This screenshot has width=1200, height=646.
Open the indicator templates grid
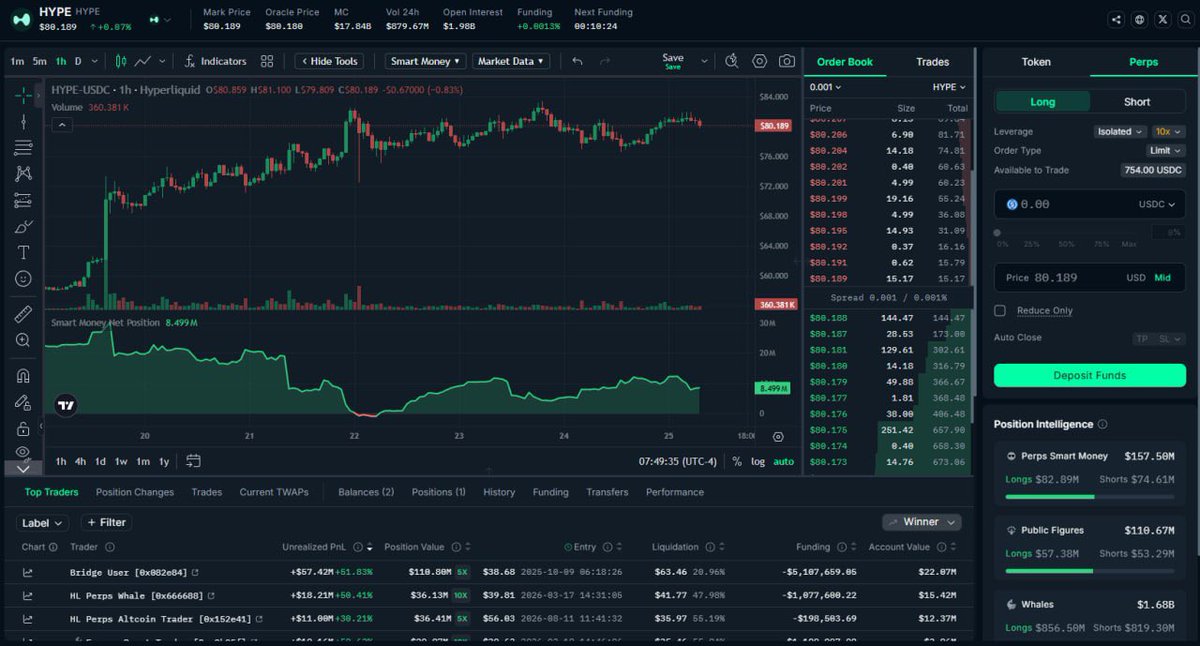(x=267, y=61)
